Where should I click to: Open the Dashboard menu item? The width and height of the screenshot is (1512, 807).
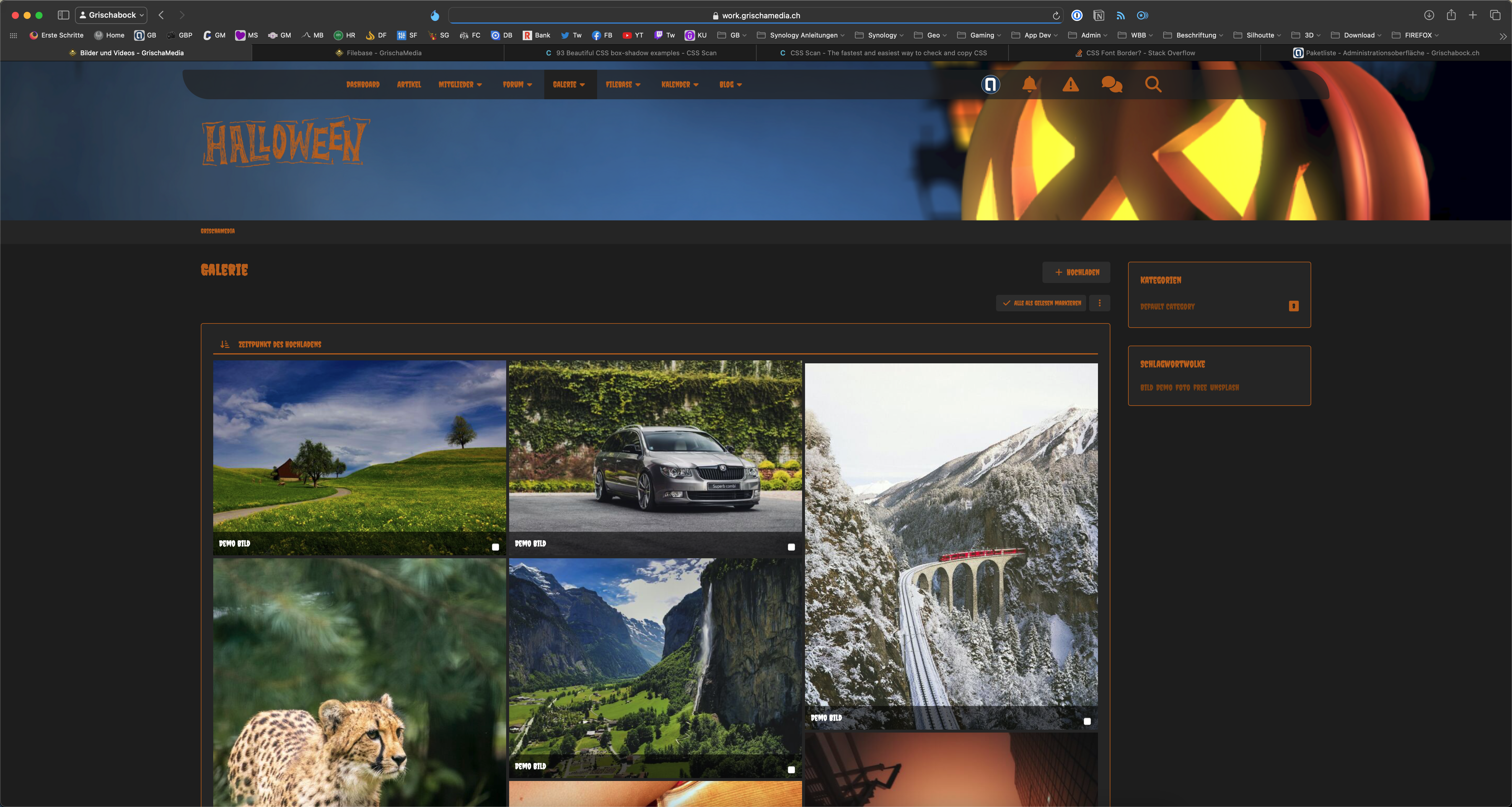pyautogui.click(x=363, y=84)
